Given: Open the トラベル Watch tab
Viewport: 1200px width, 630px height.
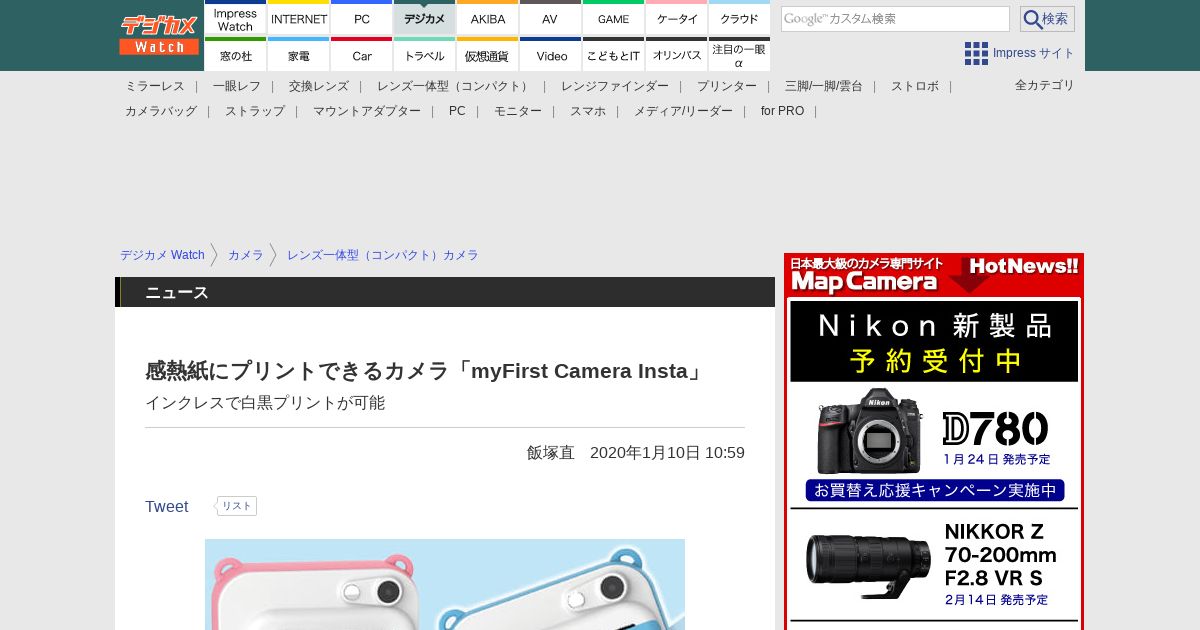Looking at the screenshot, I should pyautogui.click(x=425, y=54).
